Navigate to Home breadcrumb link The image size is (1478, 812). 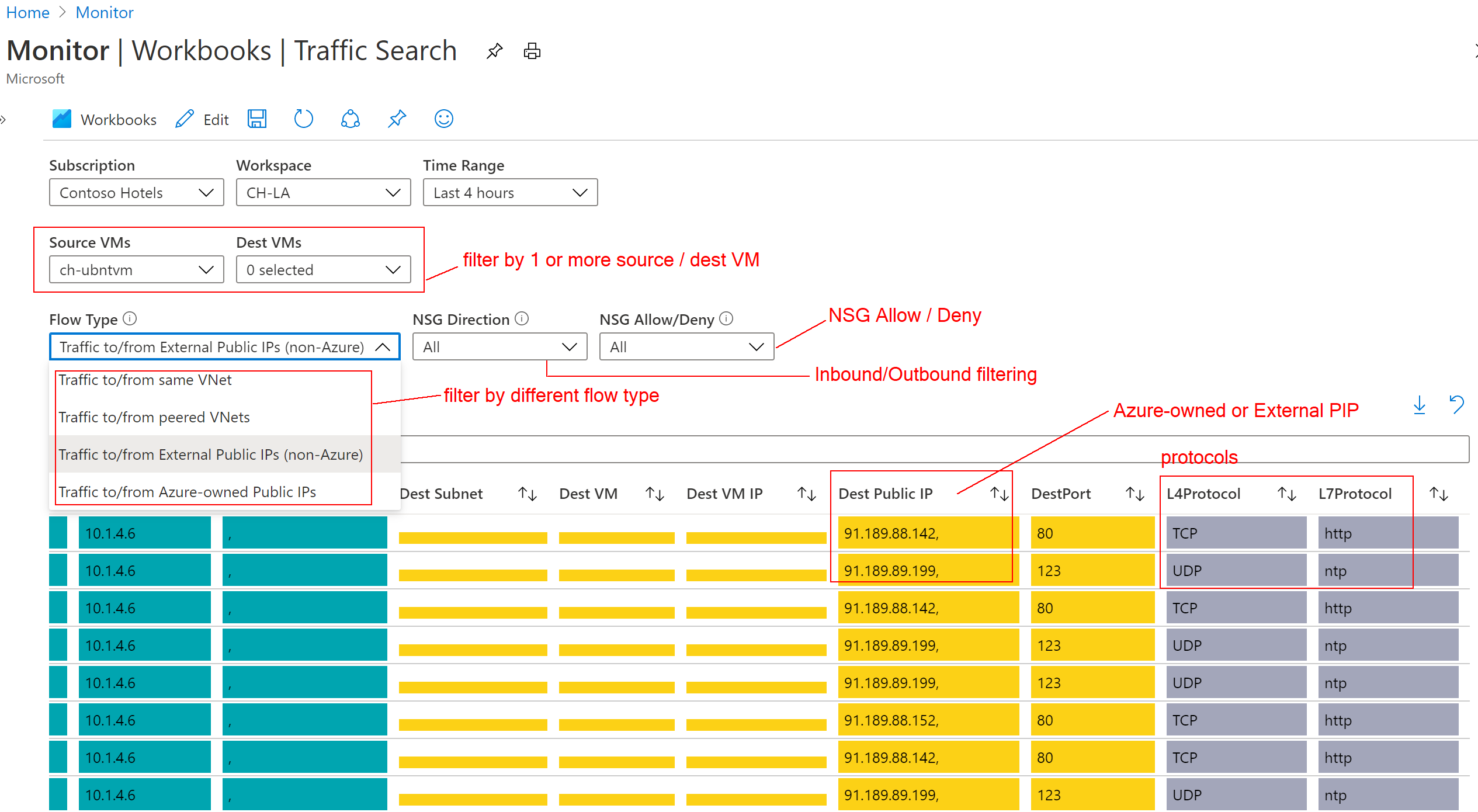click(27, 12)
